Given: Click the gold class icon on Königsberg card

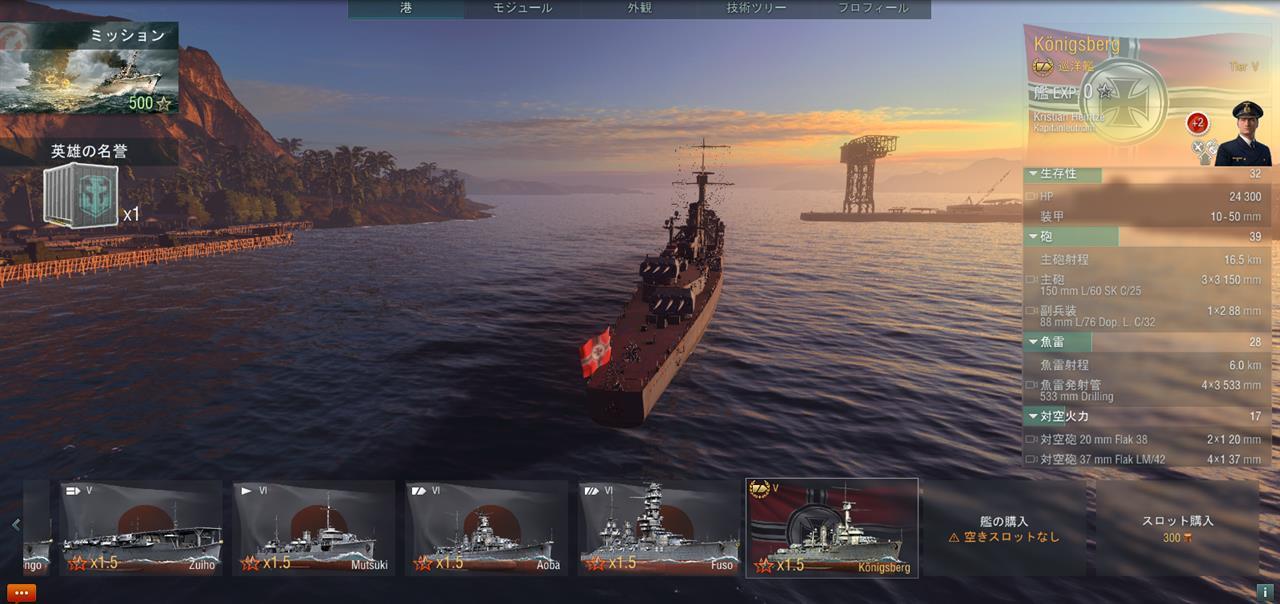Looking at the screenshot, I should point(760,489).
